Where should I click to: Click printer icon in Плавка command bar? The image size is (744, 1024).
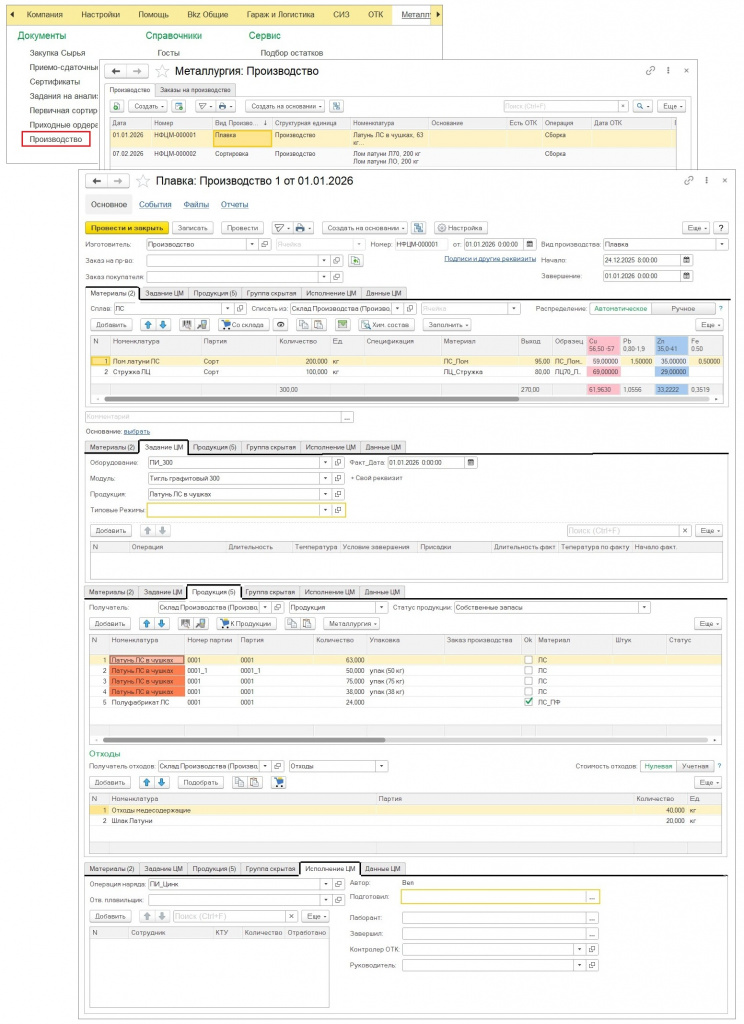[302, 228]
